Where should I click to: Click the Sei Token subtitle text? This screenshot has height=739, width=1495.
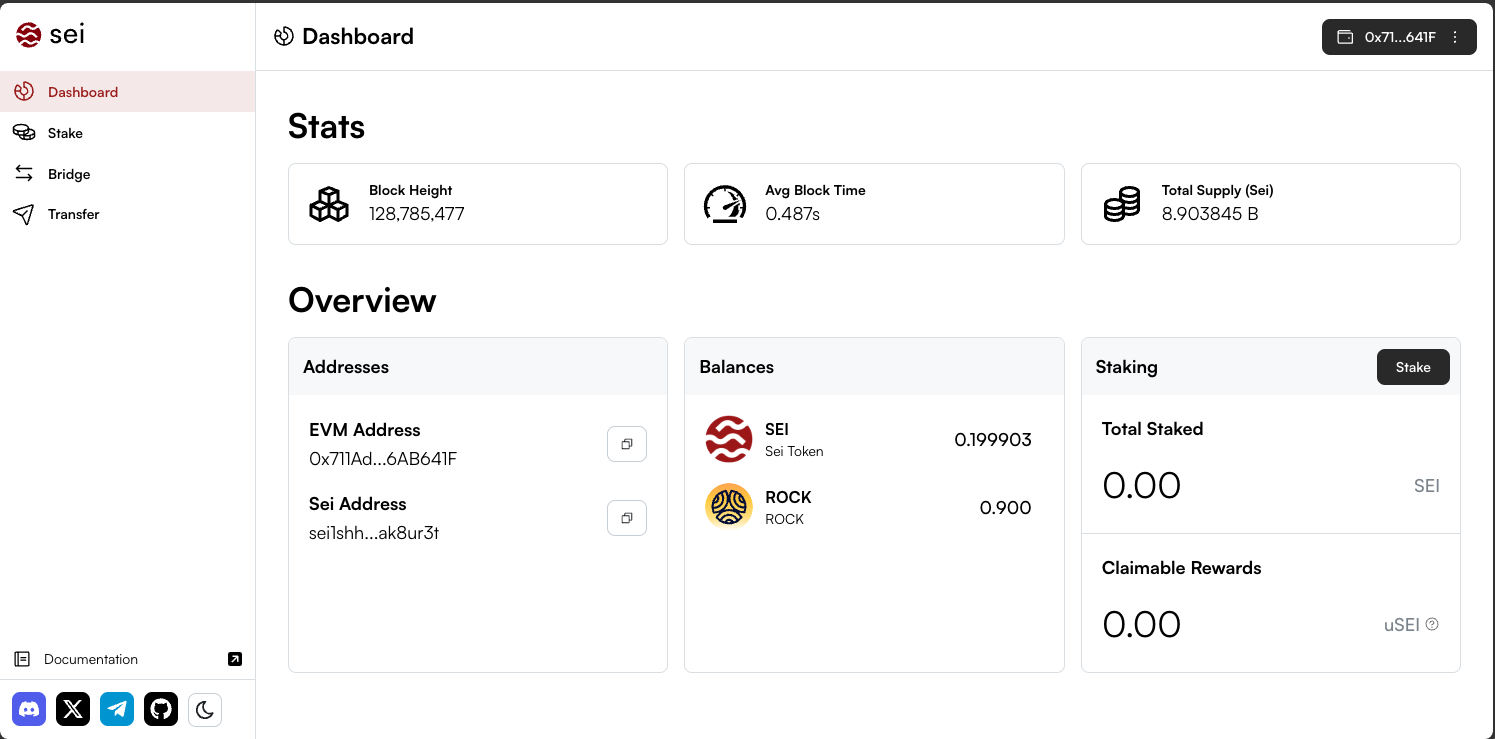(x=794, y=451)
